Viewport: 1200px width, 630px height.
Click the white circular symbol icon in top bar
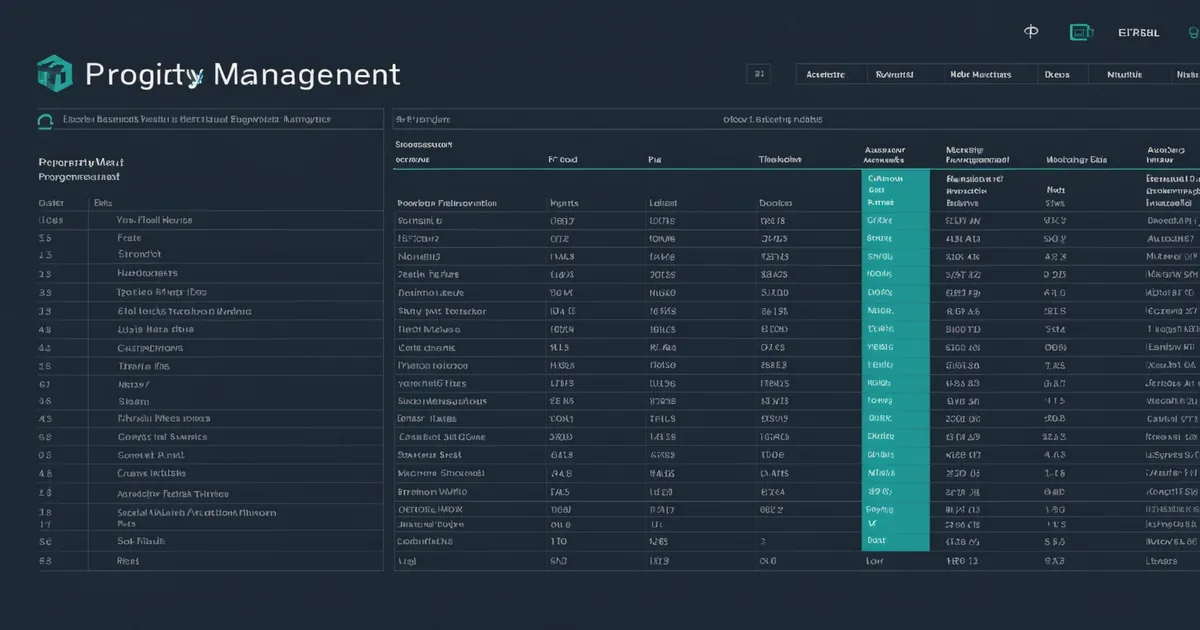click(x=1032, y=32)
